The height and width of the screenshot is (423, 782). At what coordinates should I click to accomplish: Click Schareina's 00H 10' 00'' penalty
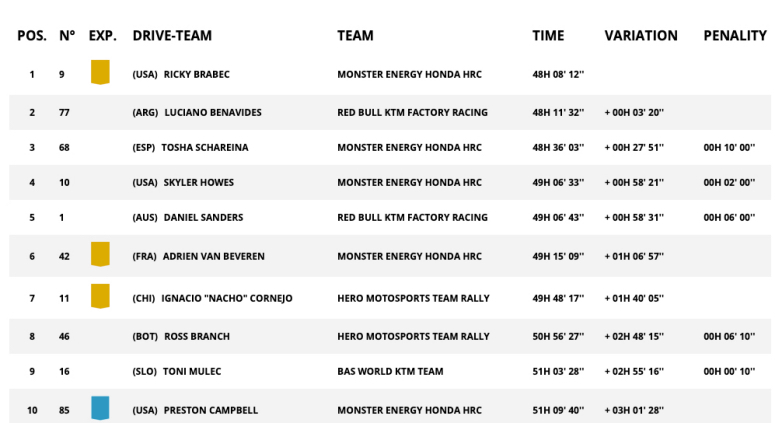[729, 148]
